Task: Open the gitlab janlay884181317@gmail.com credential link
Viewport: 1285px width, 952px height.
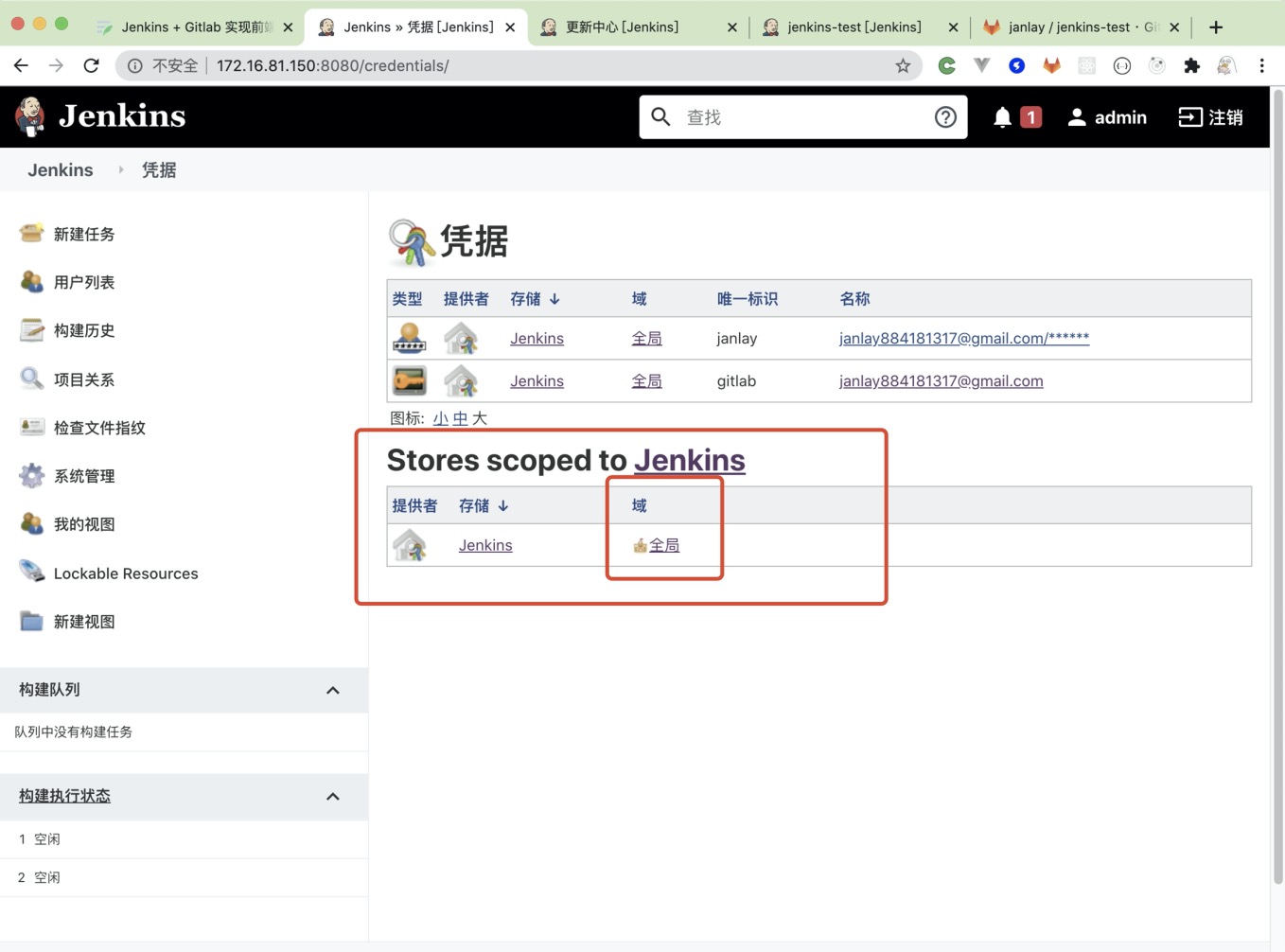Action: [x=942, y=380]
